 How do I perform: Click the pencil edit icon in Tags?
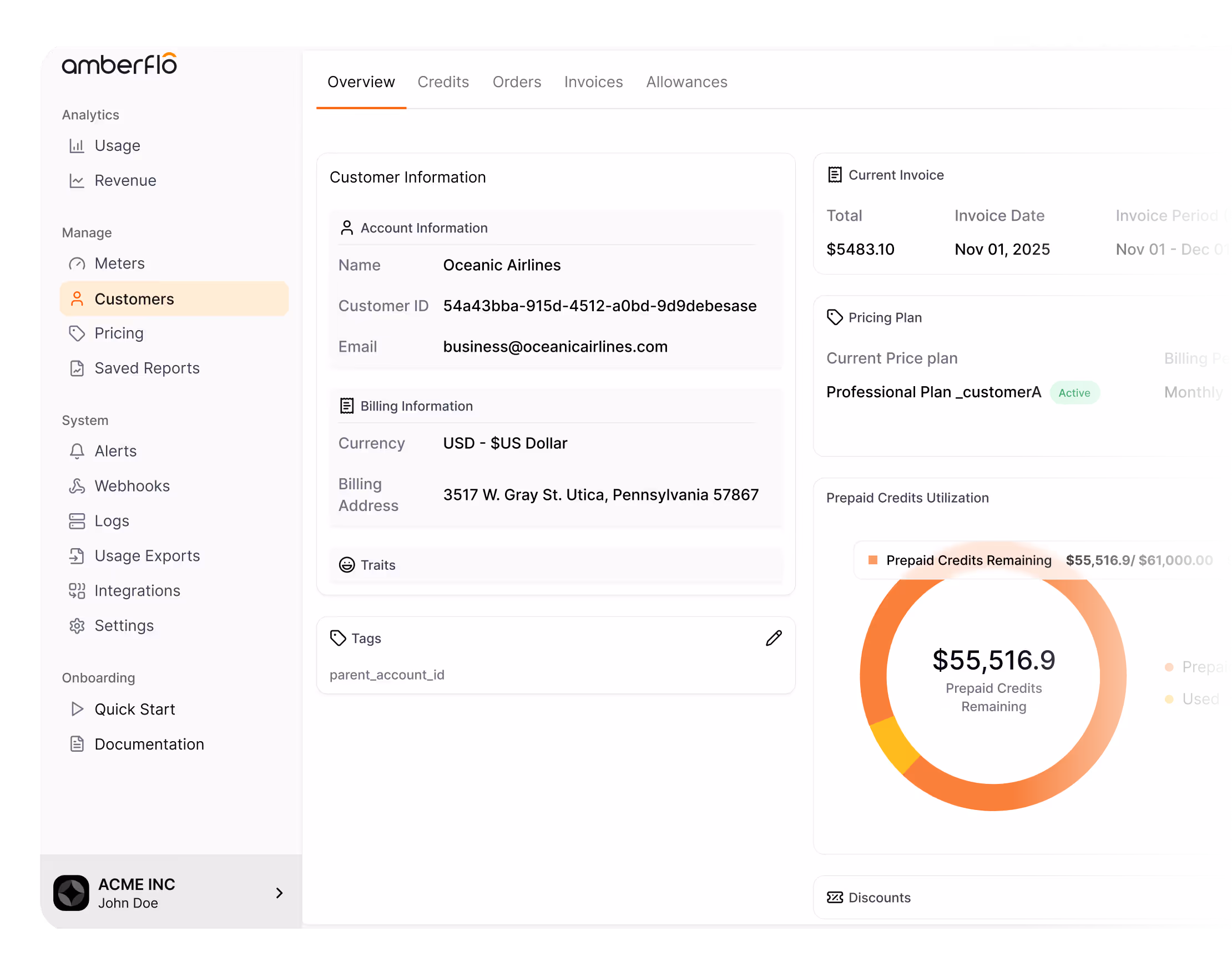tap(774, 638)
